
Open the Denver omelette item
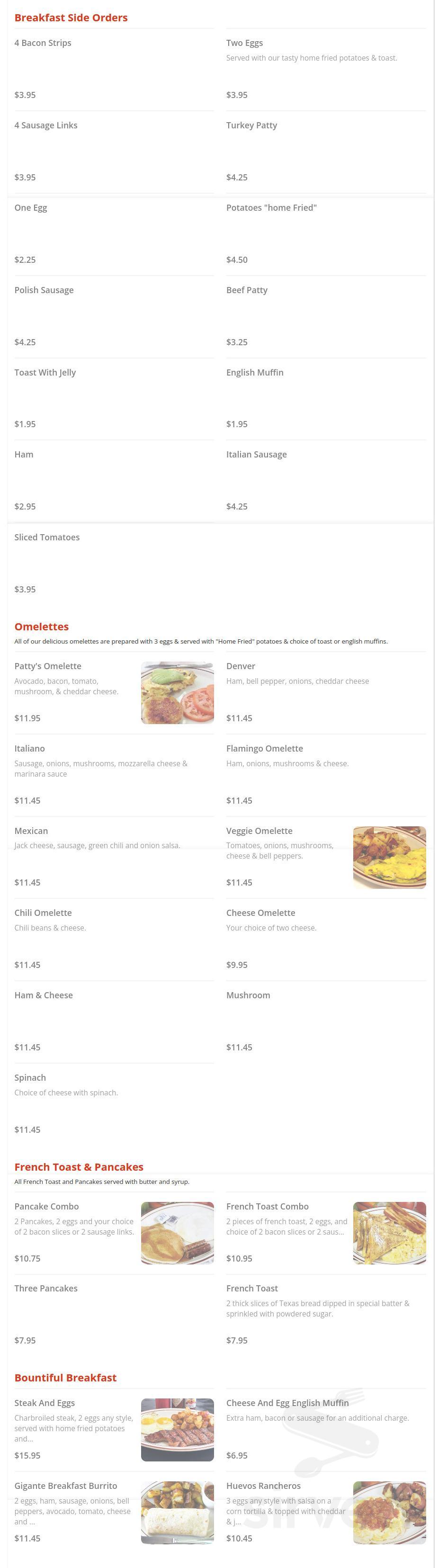point(240,666)
